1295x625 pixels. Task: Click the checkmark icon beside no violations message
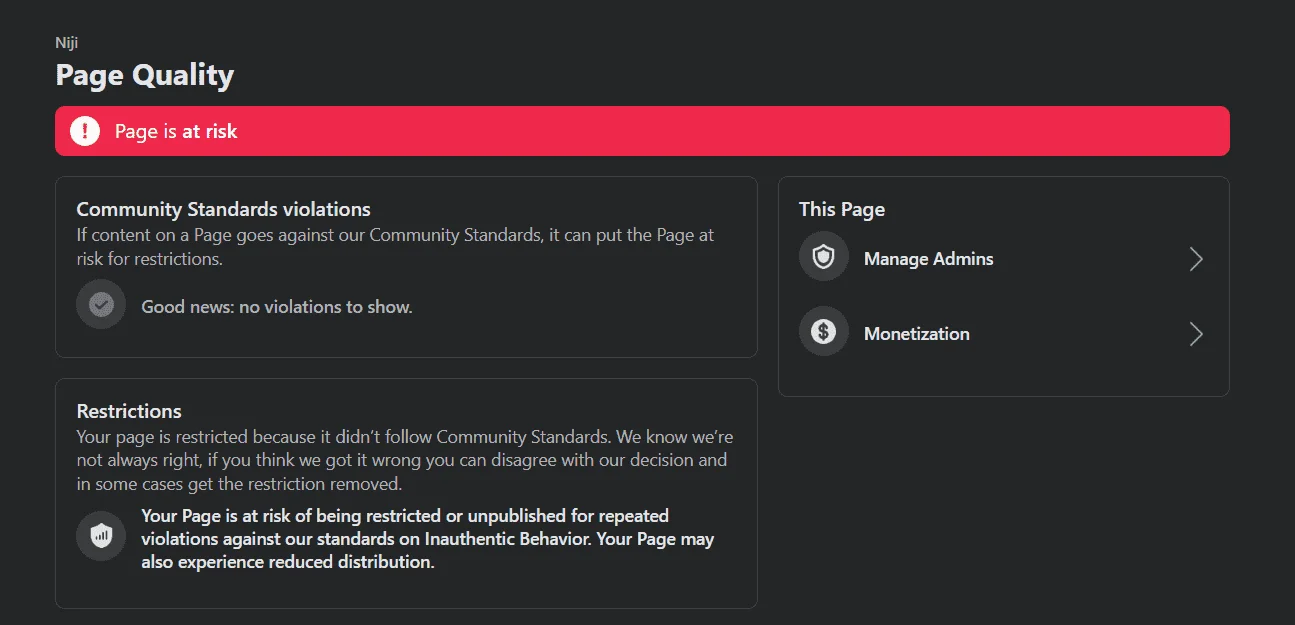tap(101, 304)
